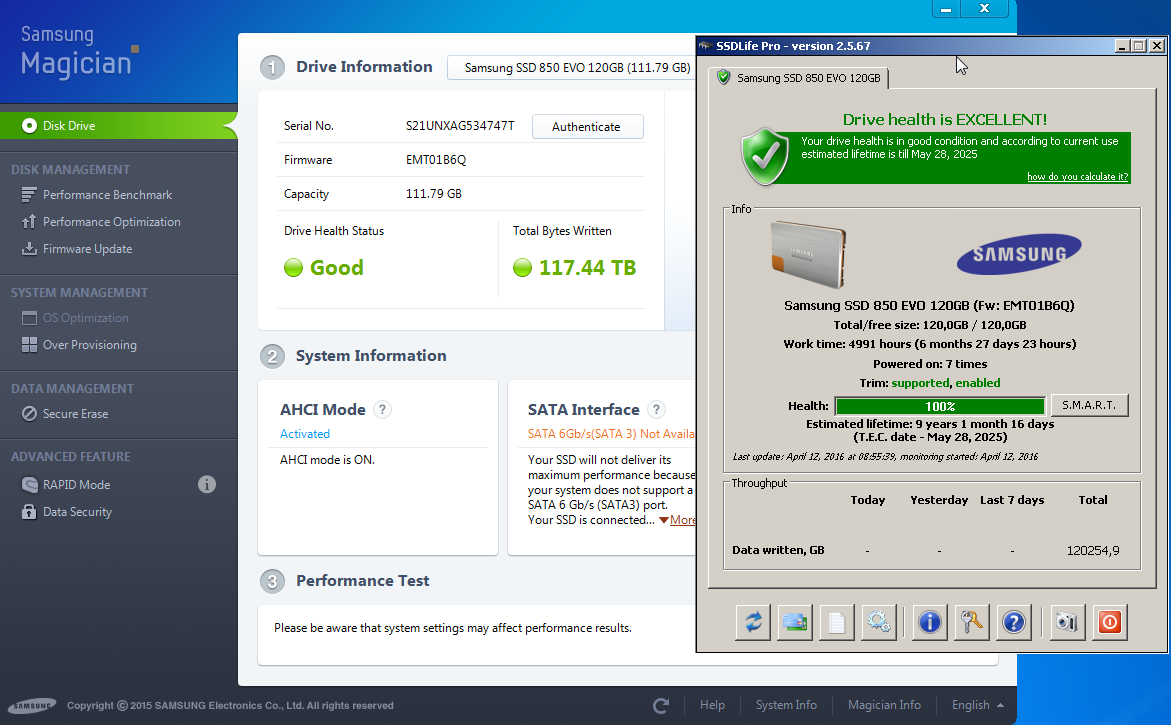This screenshot has height=725, width=1171.
Task: Click the 100% Health progress bar
Action: 939,406
